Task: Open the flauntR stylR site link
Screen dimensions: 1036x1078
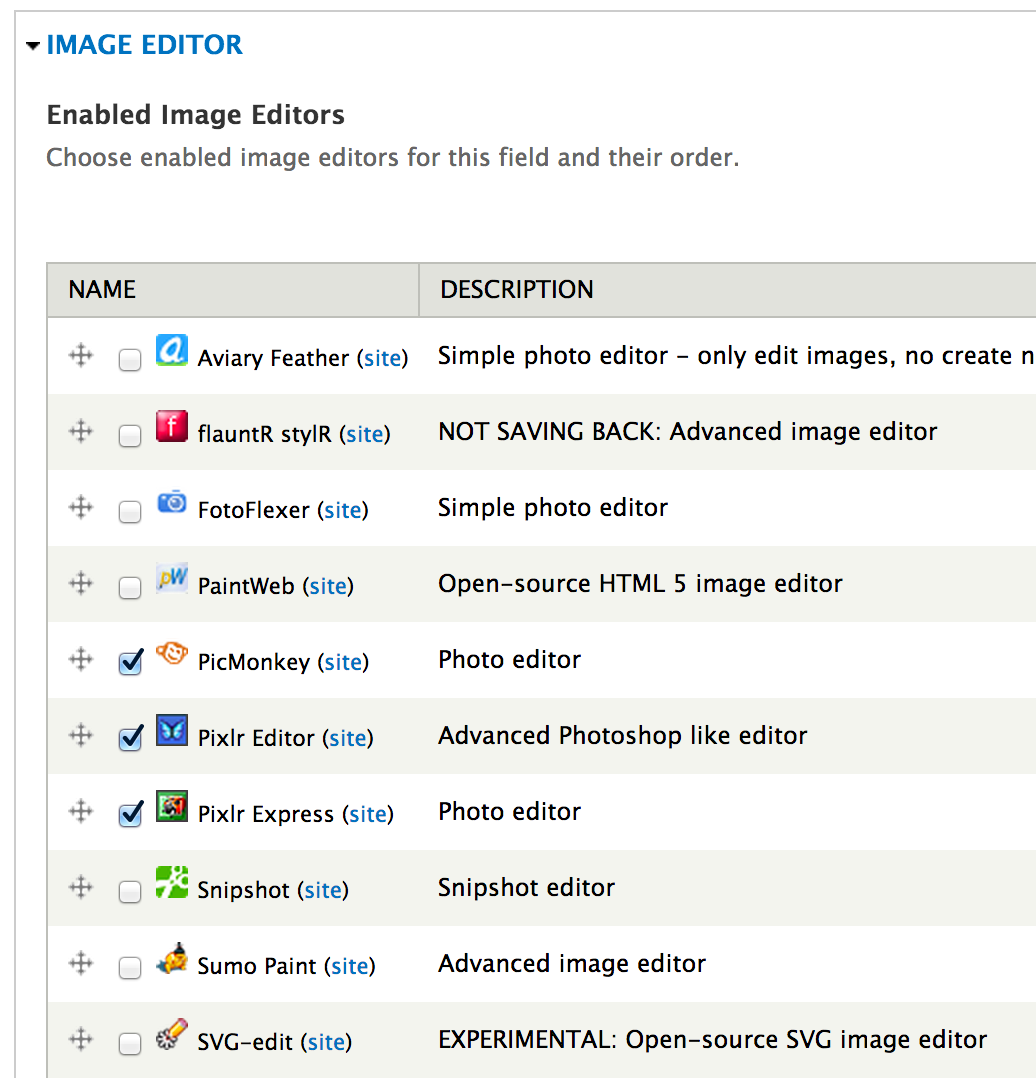Action: 365,434
